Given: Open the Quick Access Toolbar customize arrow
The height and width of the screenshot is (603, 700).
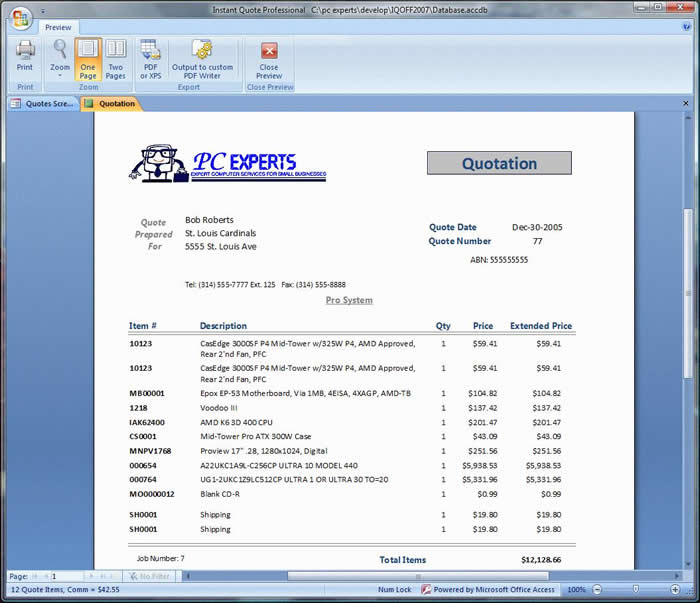Looking at the screenshot, I should 44,11.
